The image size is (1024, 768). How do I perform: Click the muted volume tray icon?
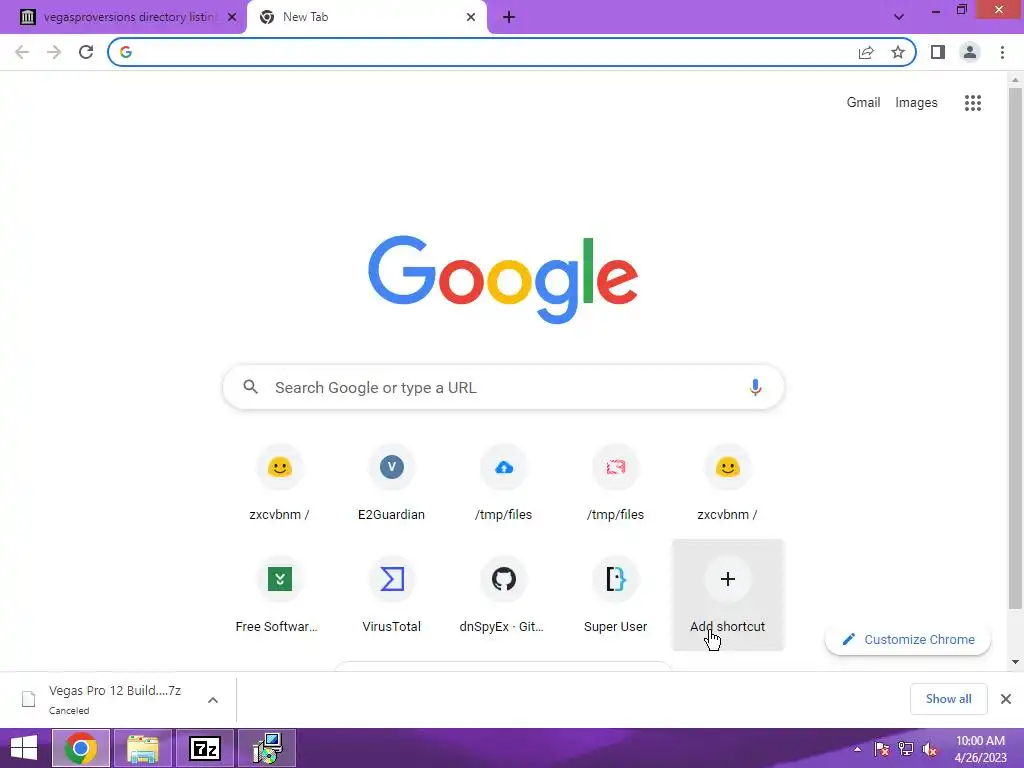[929, 750]
